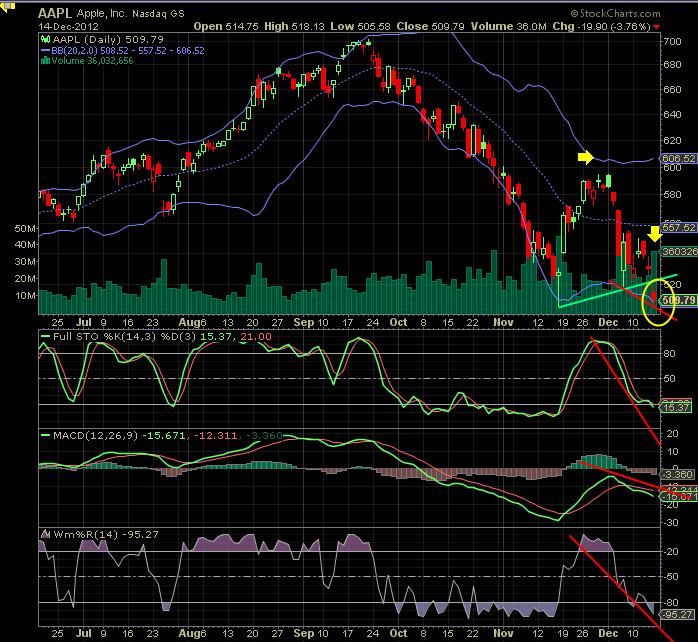Click the 80 level label in stochastic panel
The width and height of the screenshot is (698, 642).
click(670, 354)
